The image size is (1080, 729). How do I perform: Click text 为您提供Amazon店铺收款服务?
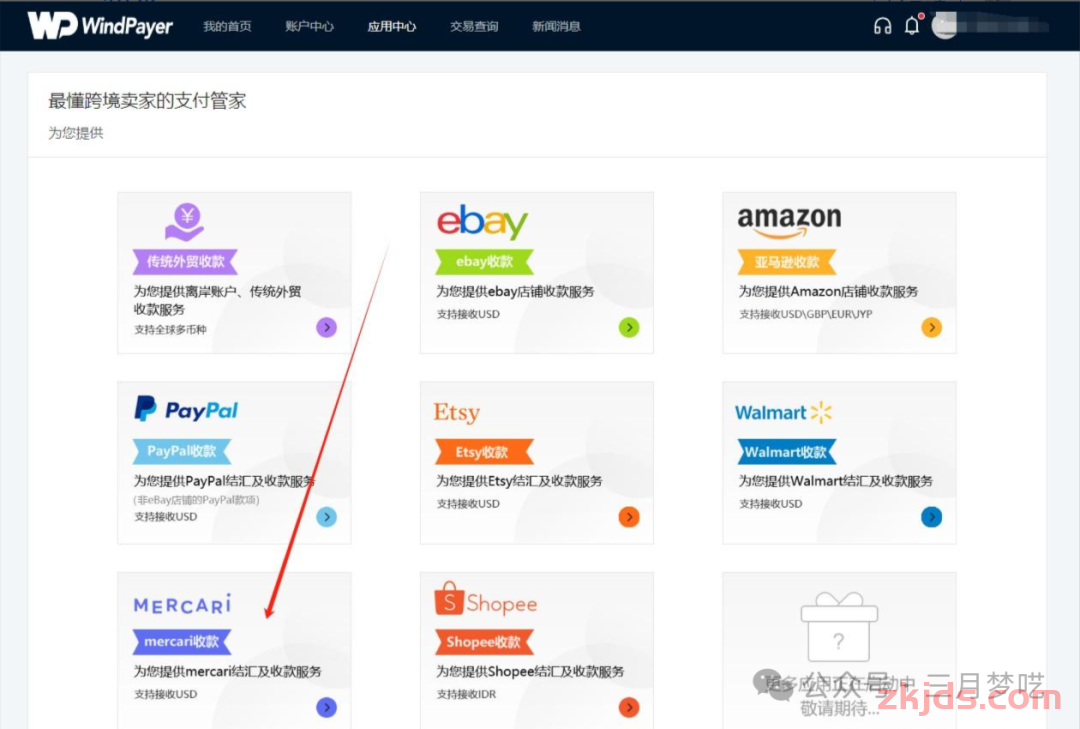[x=829, y=291]
